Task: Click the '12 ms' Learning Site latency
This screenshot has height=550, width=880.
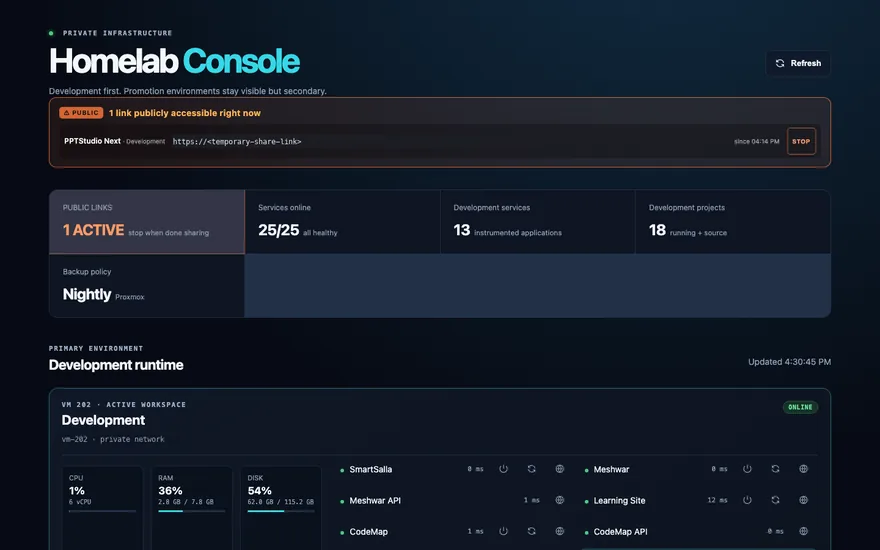Action: click(717, 500)
